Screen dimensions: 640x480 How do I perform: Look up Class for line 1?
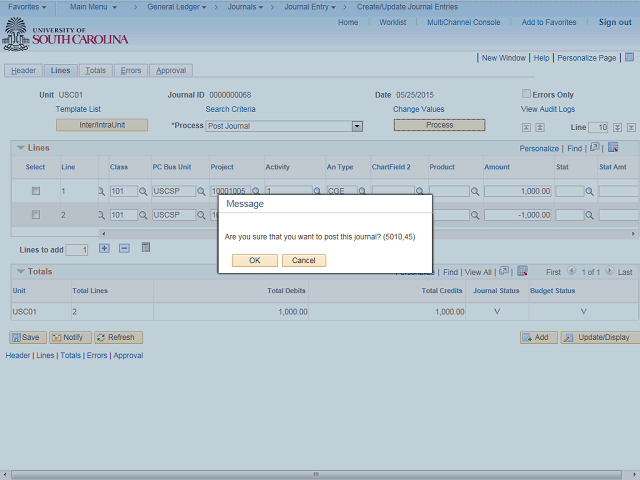(x=143, y=191)
